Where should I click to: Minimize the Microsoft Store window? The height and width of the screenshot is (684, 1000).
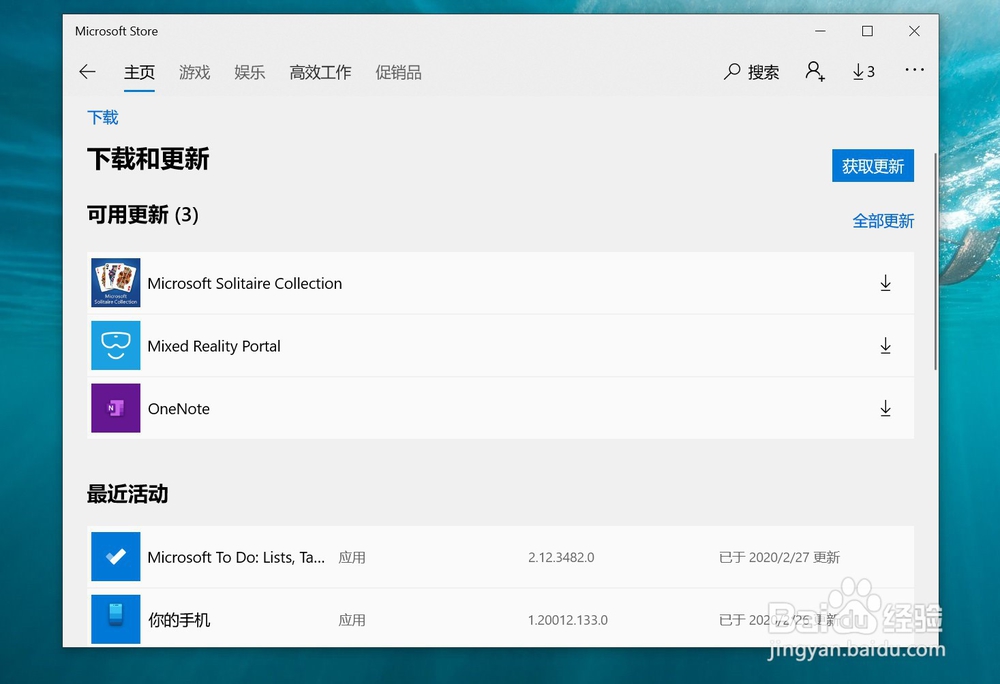[820, 31]
